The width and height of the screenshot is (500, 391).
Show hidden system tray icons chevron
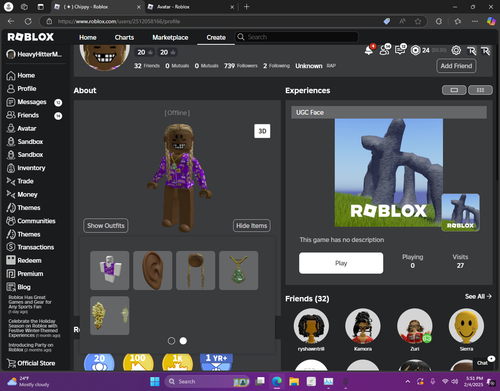click(408, 381)
